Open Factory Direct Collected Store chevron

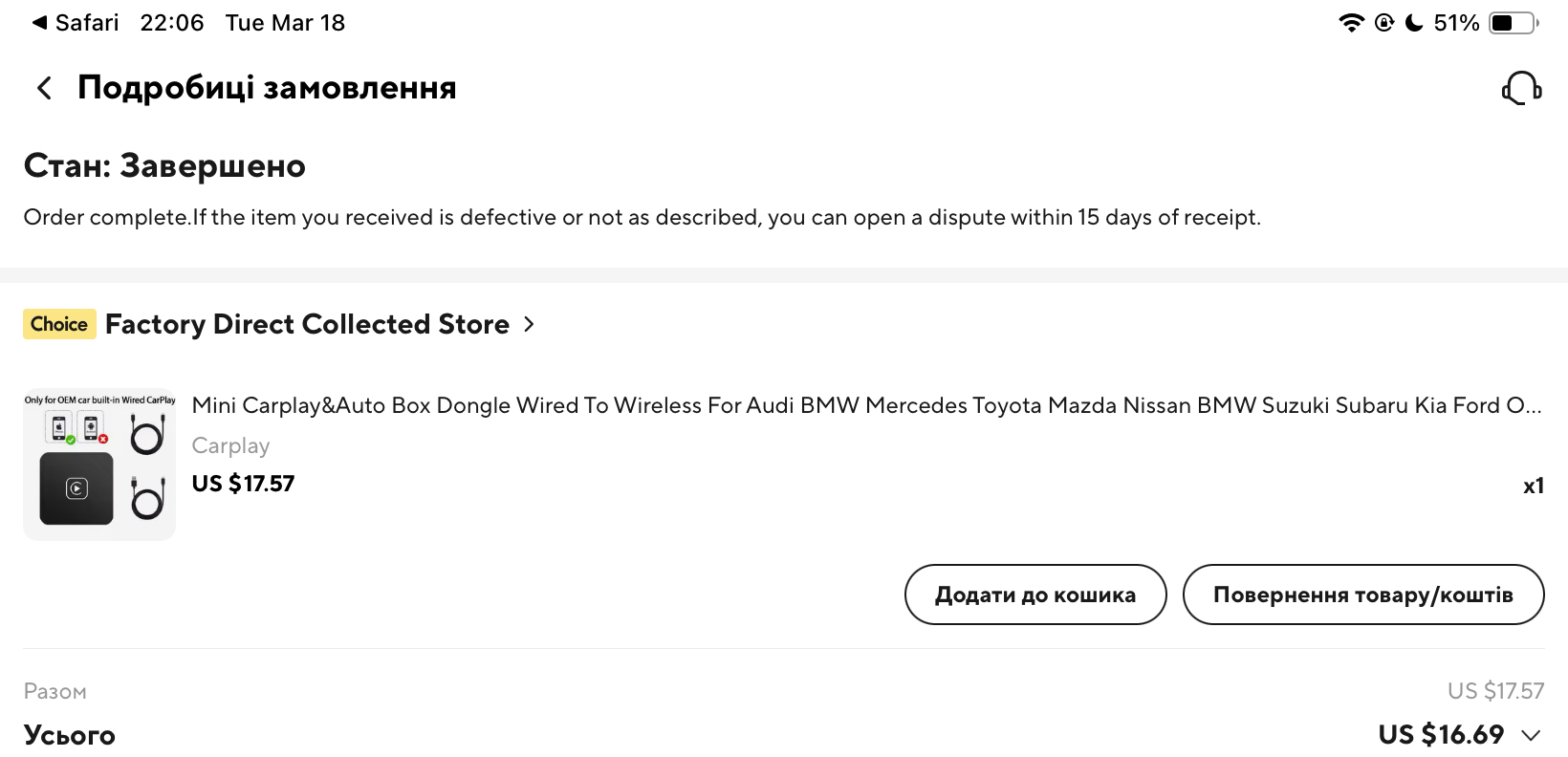(529, 324)
